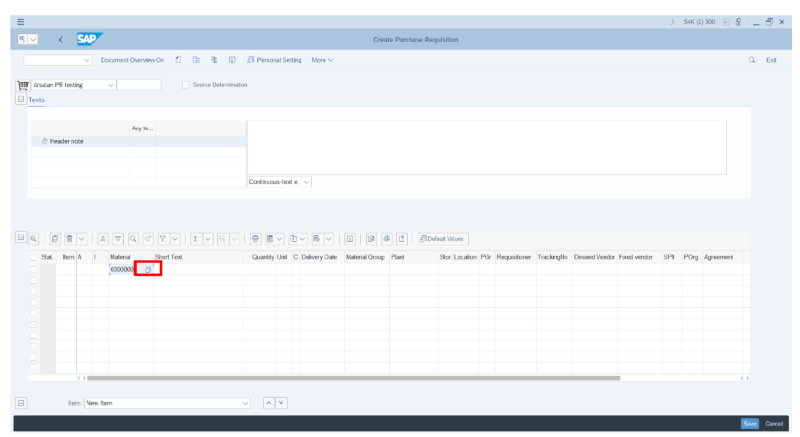The image size is (800, 437).
Task: Open the Continuous-text dropdown
Action: (x=306, y=181)
